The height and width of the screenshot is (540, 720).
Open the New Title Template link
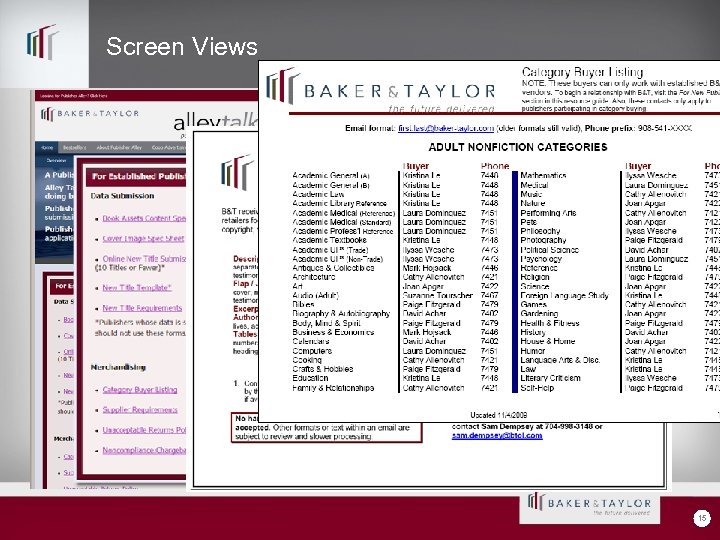tap(137, 287)
